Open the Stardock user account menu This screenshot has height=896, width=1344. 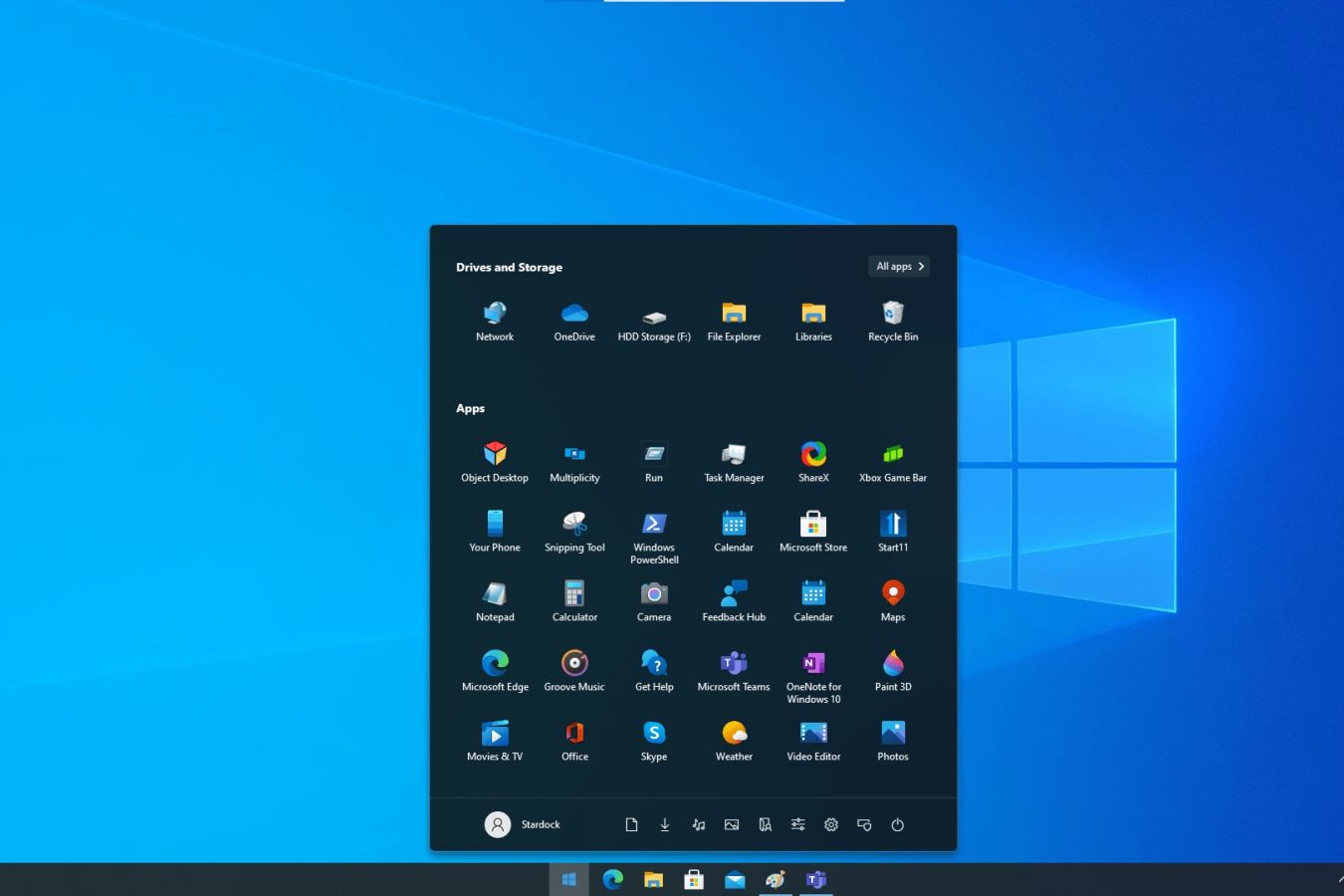coord(523,824)
